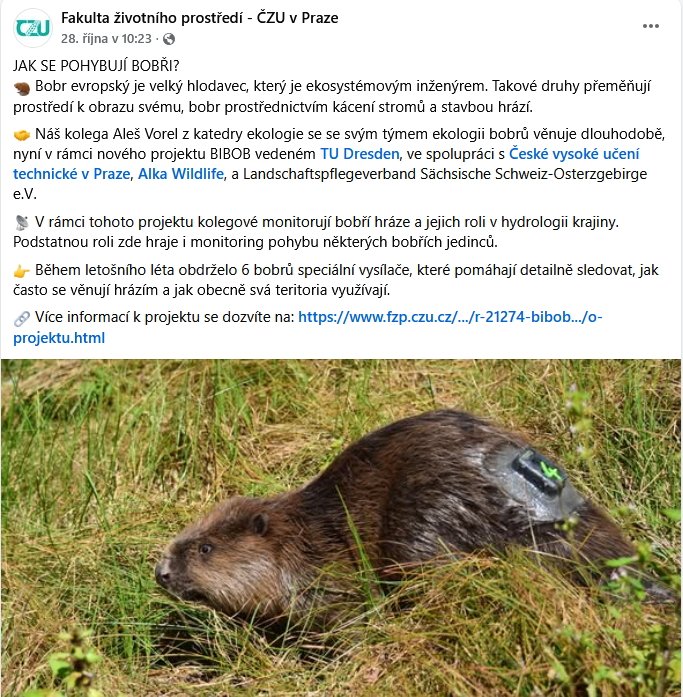Follow the TU Dresden link
683x697 pixels.
tap(360, 154)
